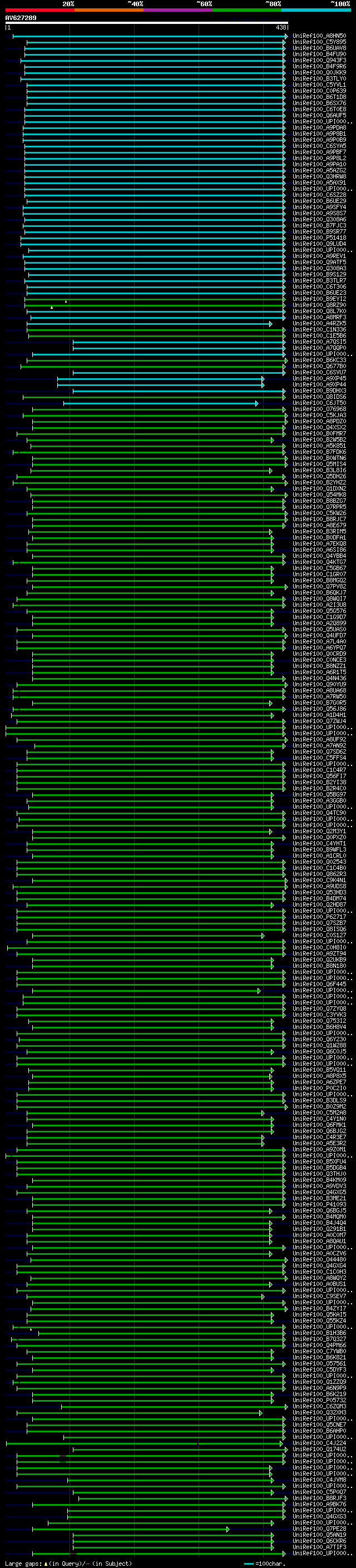Viewport: 356px width, 1568px height.
Task: Open hit UniRef100_B4FU90
Action: [319, 54]
